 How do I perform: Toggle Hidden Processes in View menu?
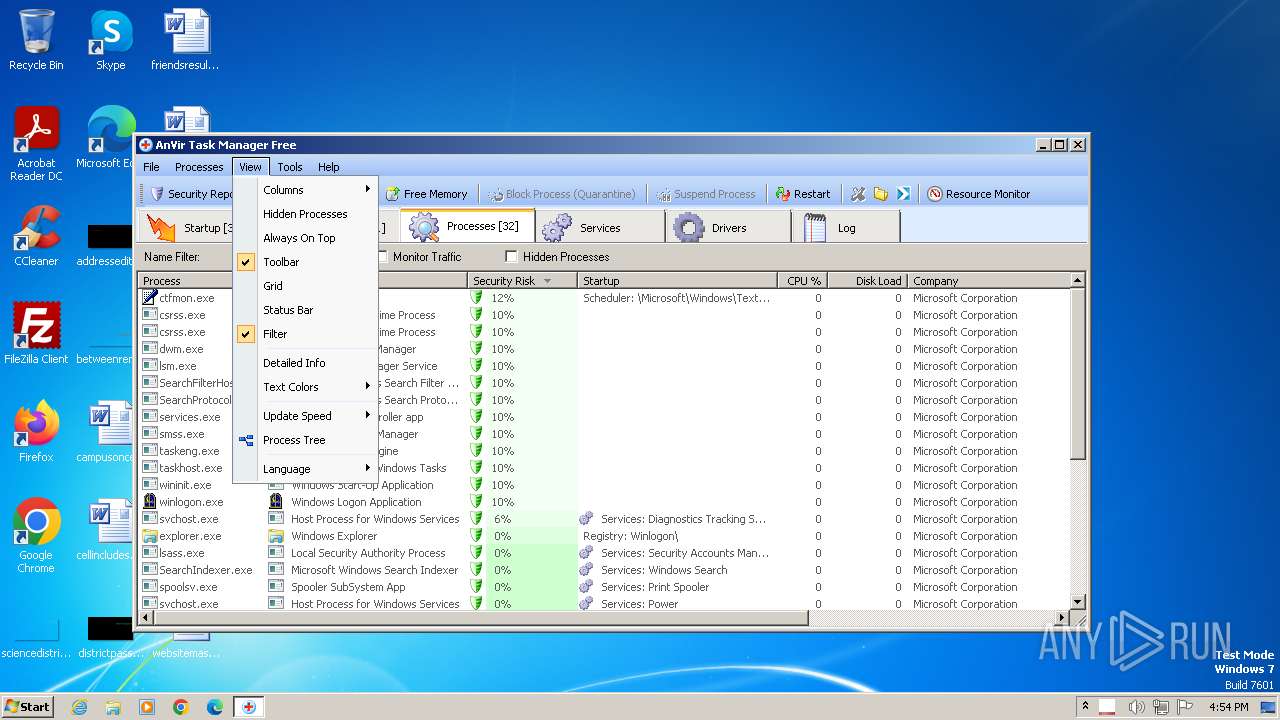coord(305,214)
